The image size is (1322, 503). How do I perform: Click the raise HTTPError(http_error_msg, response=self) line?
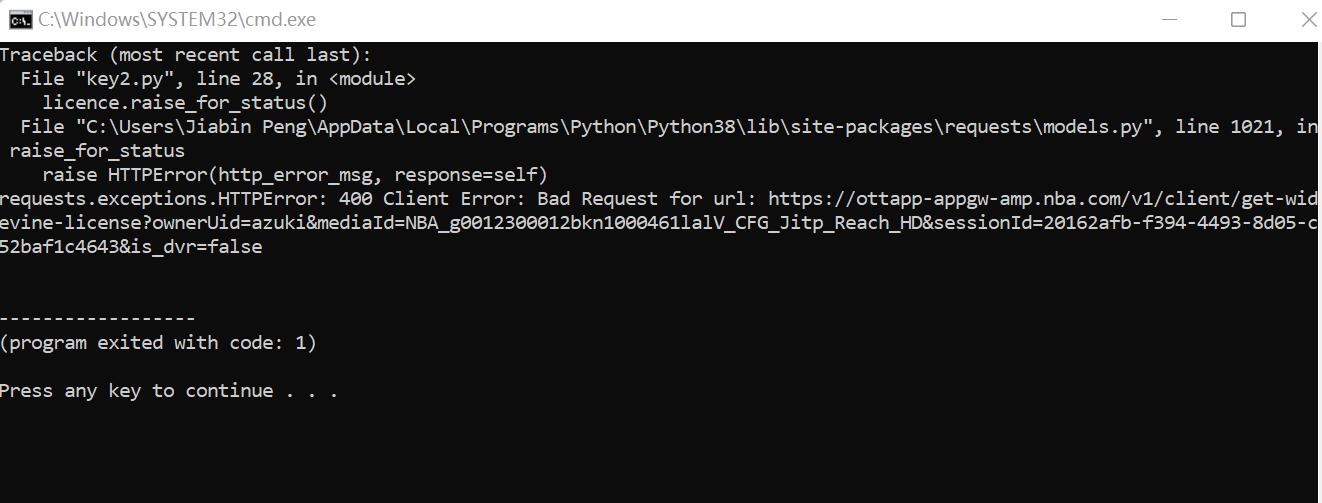pos(295,175)
